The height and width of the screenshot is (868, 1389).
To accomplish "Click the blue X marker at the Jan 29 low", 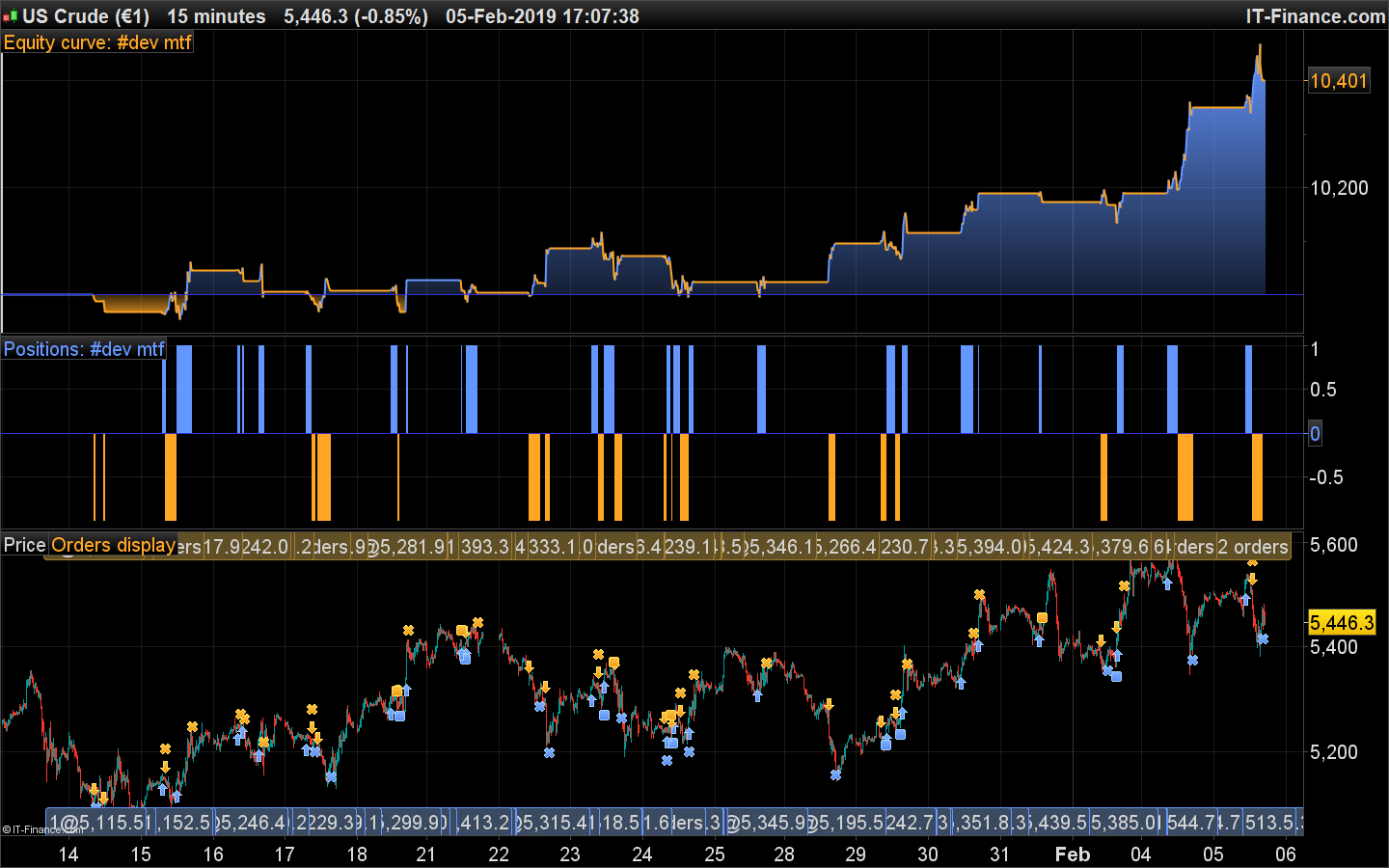I will coord(835,774).
